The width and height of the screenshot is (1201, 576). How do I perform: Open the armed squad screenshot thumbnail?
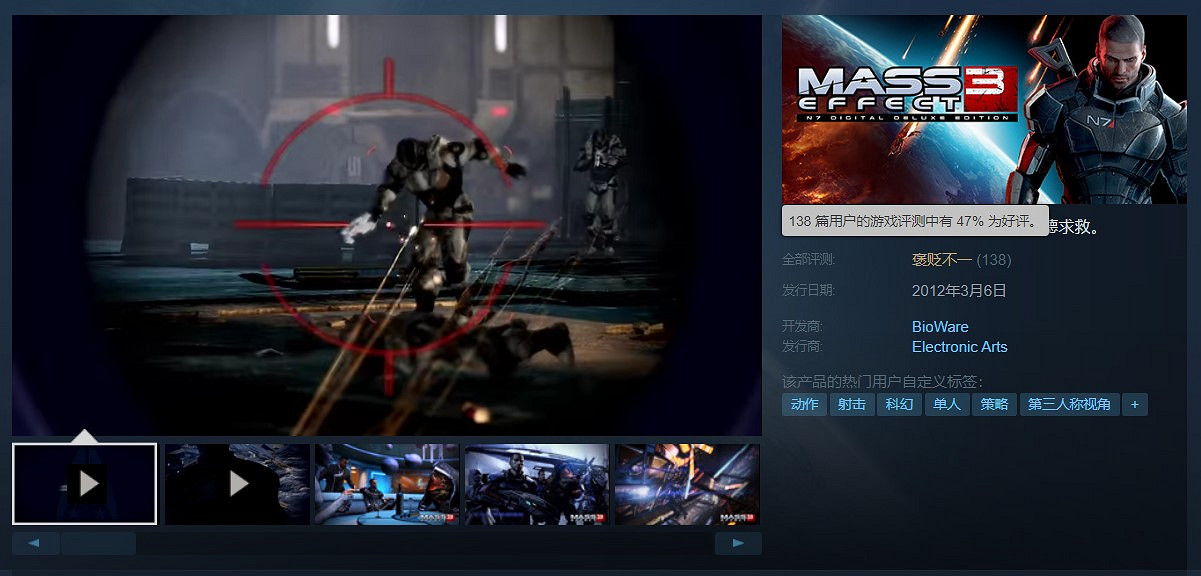(537, 484)
